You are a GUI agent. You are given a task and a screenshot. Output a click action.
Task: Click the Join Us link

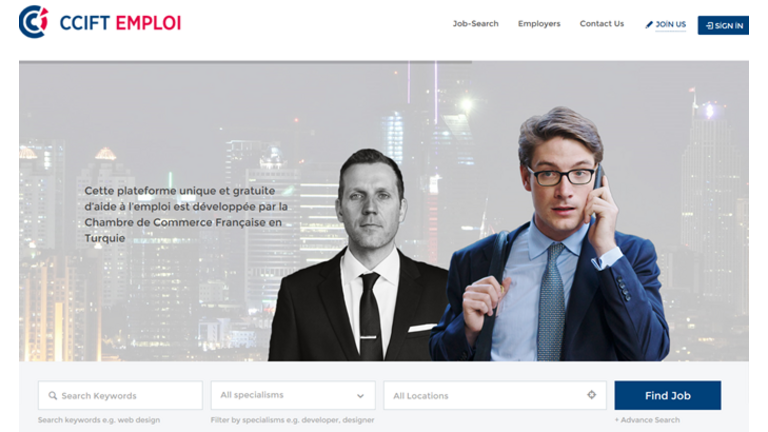click(670, 24)
